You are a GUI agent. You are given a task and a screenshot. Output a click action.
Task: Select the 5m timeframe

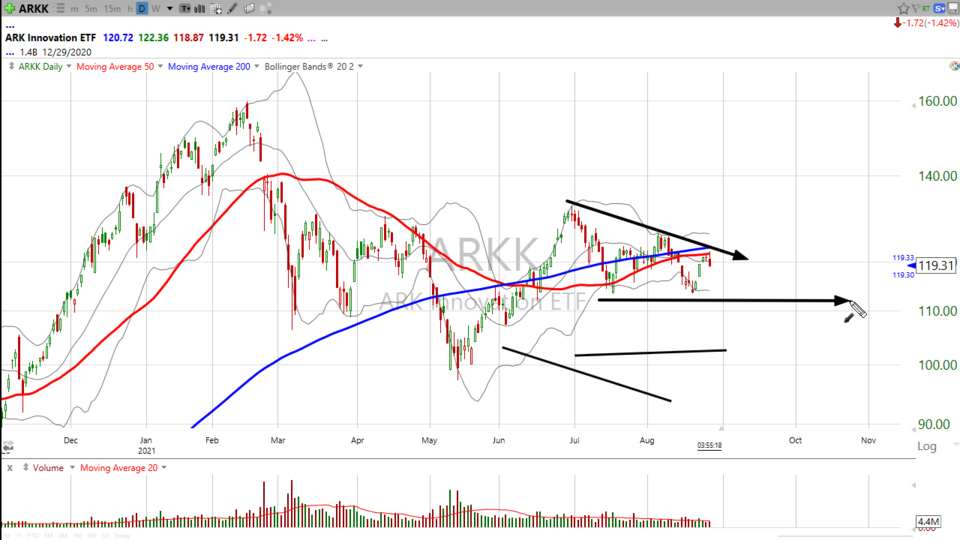(91, 9)
